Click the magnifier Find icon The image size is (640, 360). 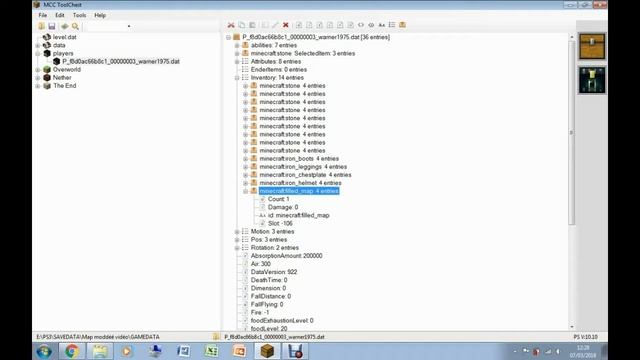[76, 26]
